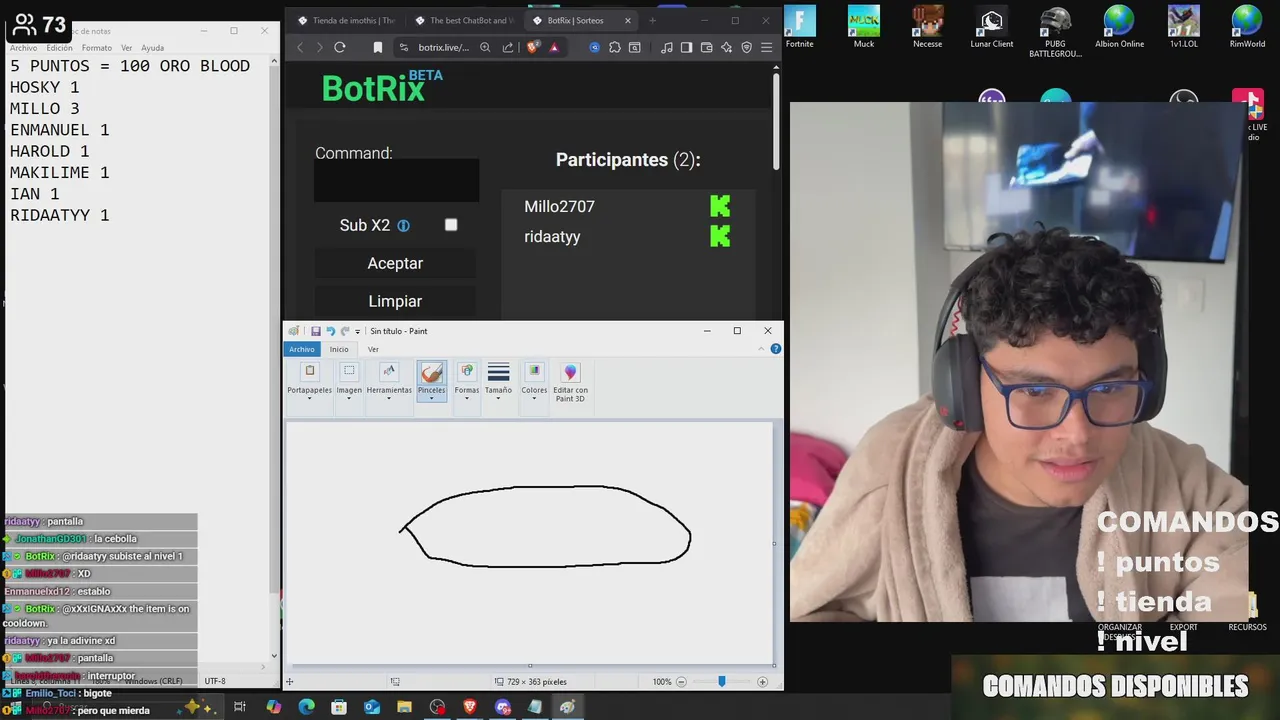The width and height of the screenshot is (1280, 720).
Task: Open Leo AI sparkle icon in browser
Action: click(727, 47)
